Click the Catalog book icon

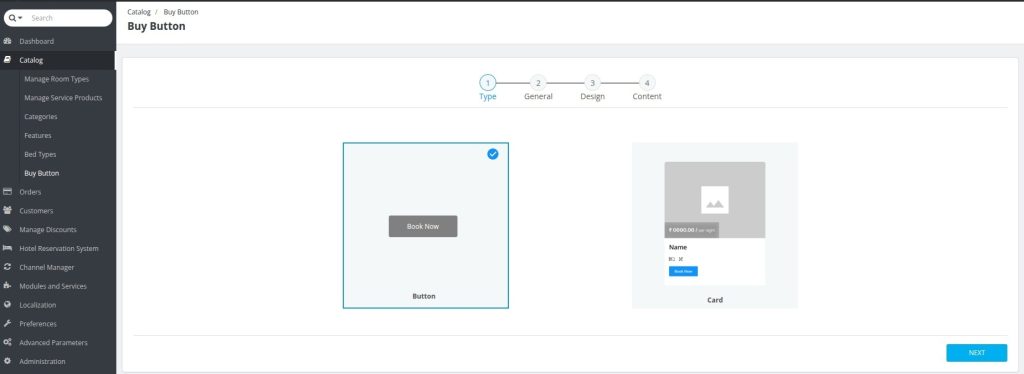[x=8, y=60]
